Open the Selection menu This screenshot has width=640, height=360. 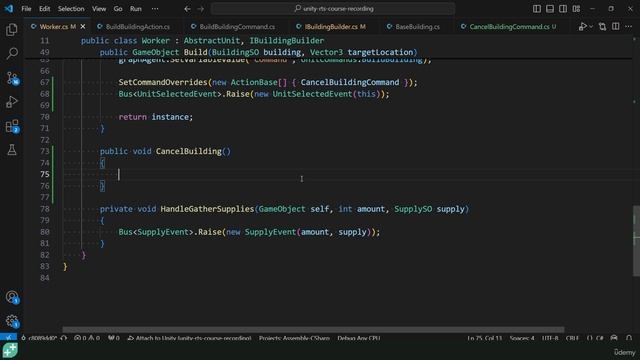[x=71, y=9]
